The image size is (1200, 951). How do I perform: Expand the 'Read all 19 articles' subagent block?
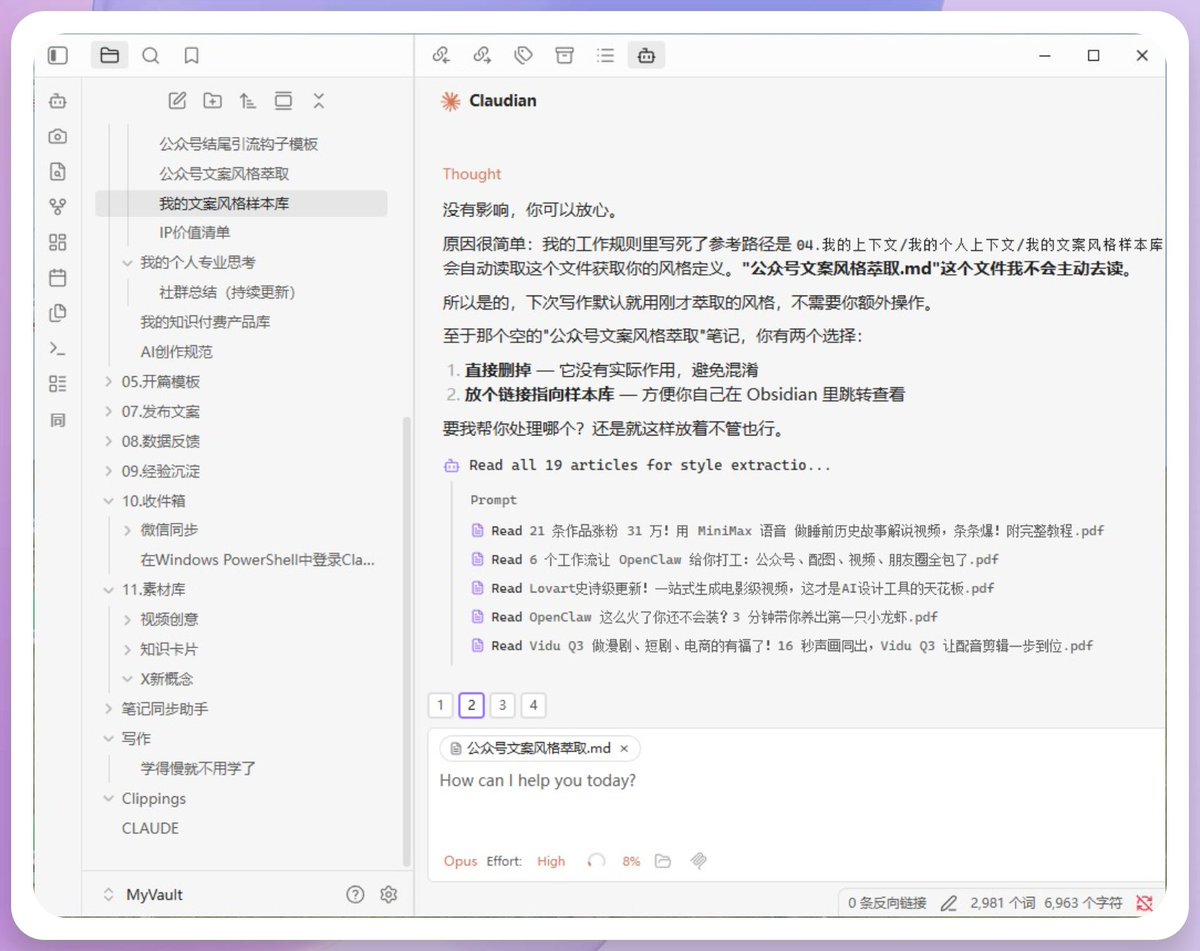coord(637,465)
